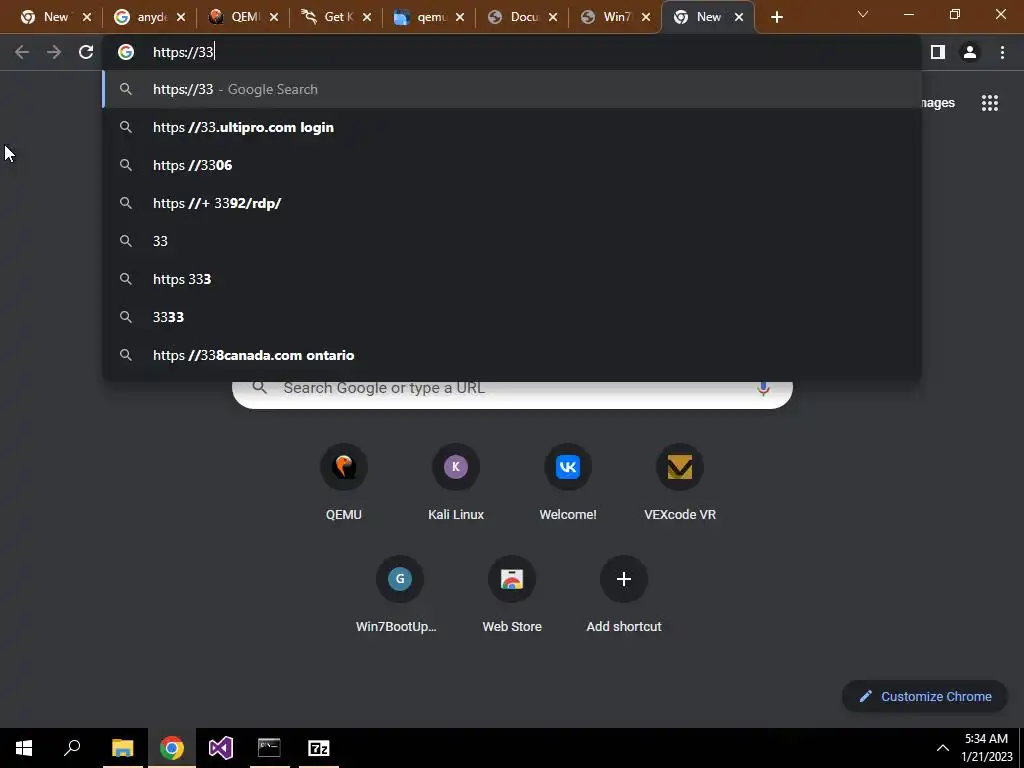Select the '338canada.com ontario' suggestion

coord(512,355)
